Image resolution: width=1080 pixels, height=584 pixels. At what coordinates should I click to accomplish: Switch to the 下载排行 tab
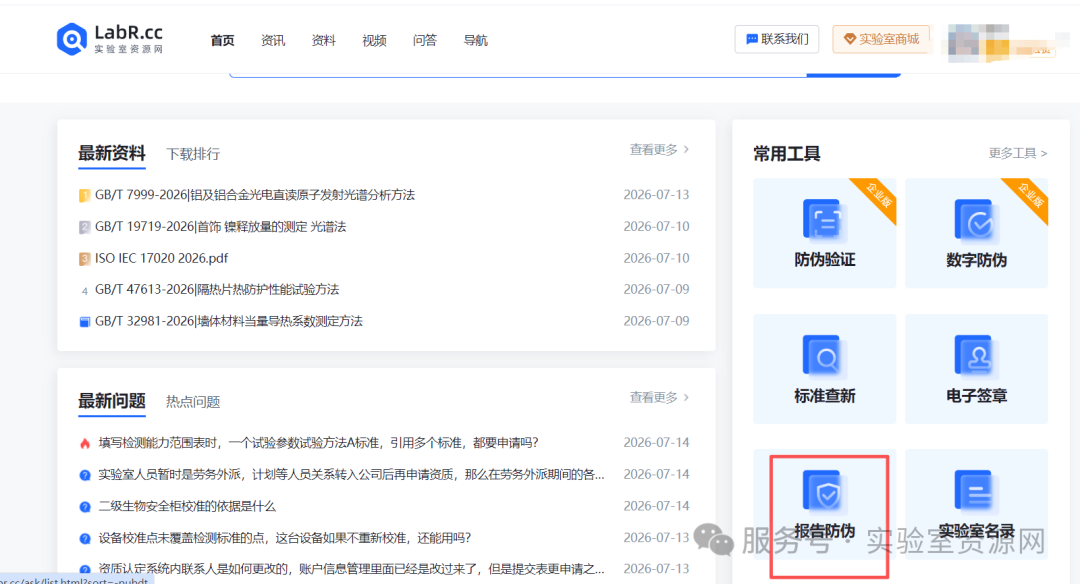pyautogui.click(x=193, y=154)
